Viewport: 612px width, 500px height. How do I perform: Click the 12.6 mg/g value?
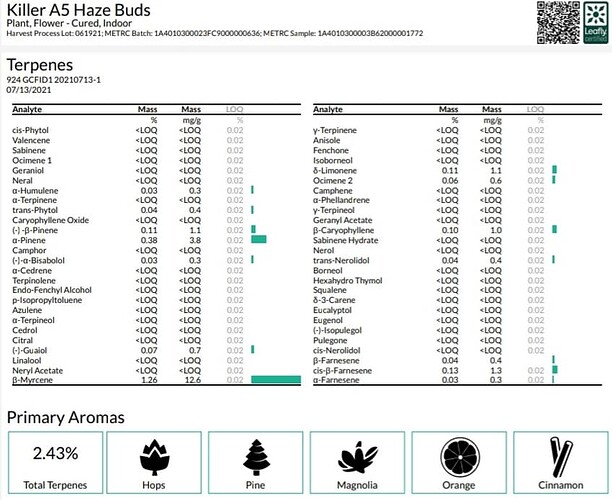coord(192,380)
